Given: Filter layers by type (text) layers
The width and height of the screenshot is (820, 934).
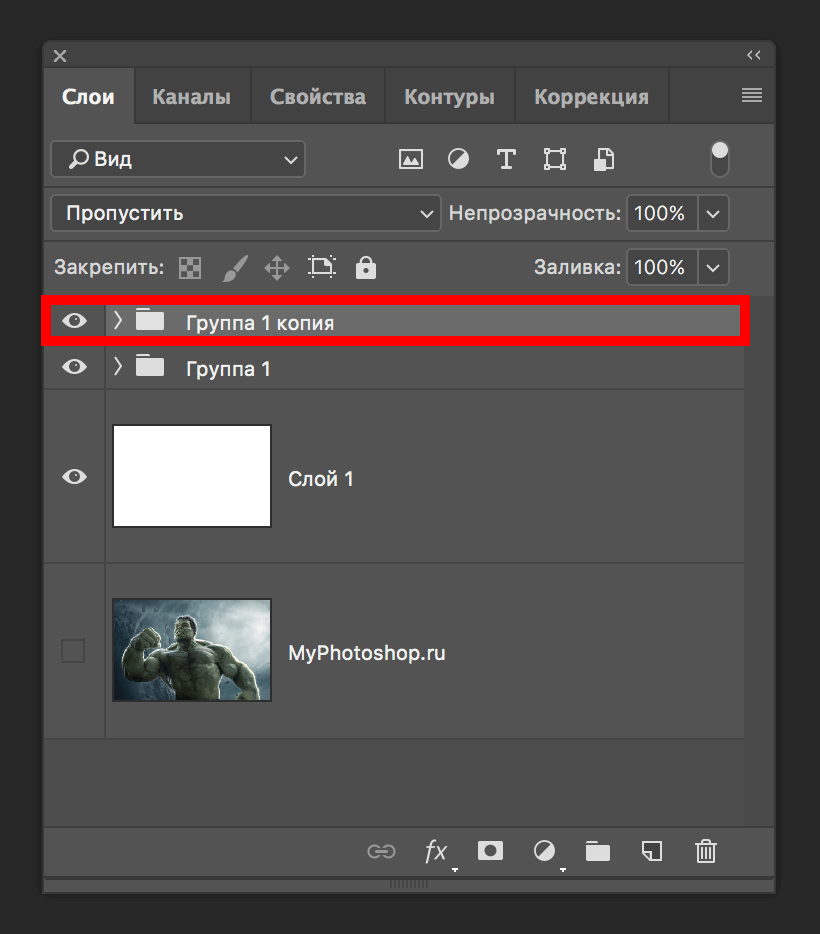Looking at the screenshot, I should coord(506,159).
